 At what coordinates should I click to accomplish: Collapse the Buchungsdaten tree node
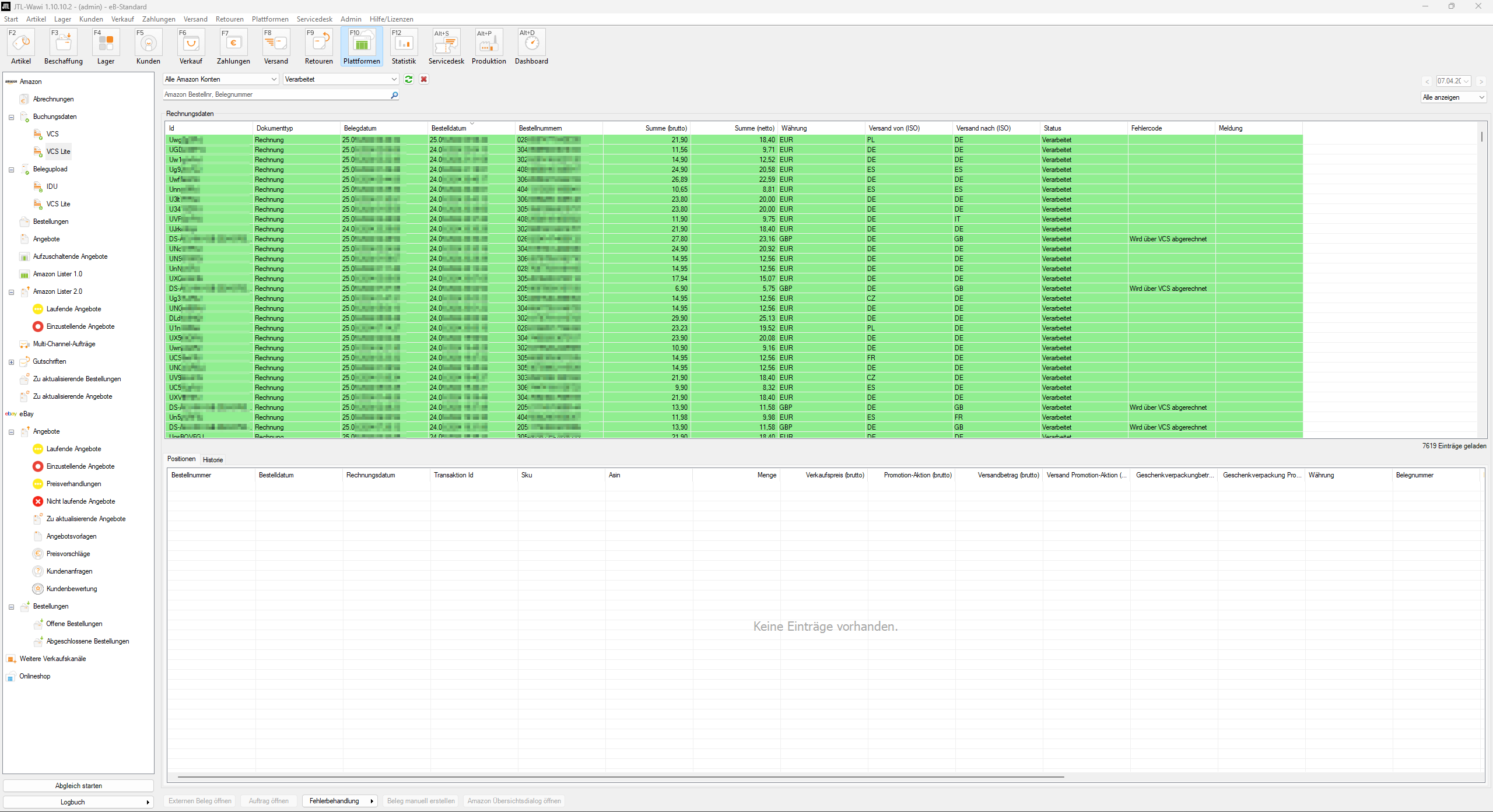coord(11,117)
